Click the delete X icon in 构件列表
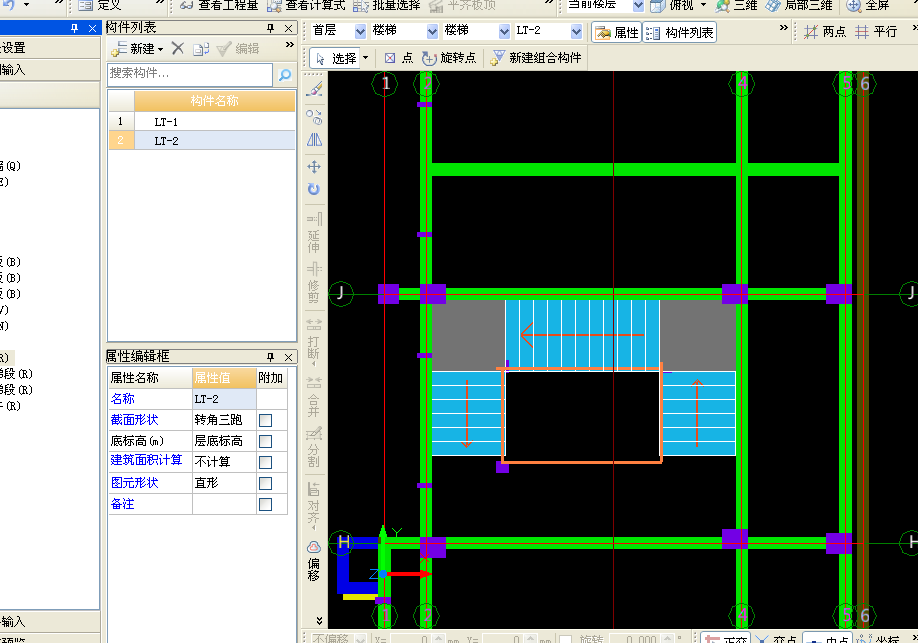The image size is (918, 643). (177, 49)
